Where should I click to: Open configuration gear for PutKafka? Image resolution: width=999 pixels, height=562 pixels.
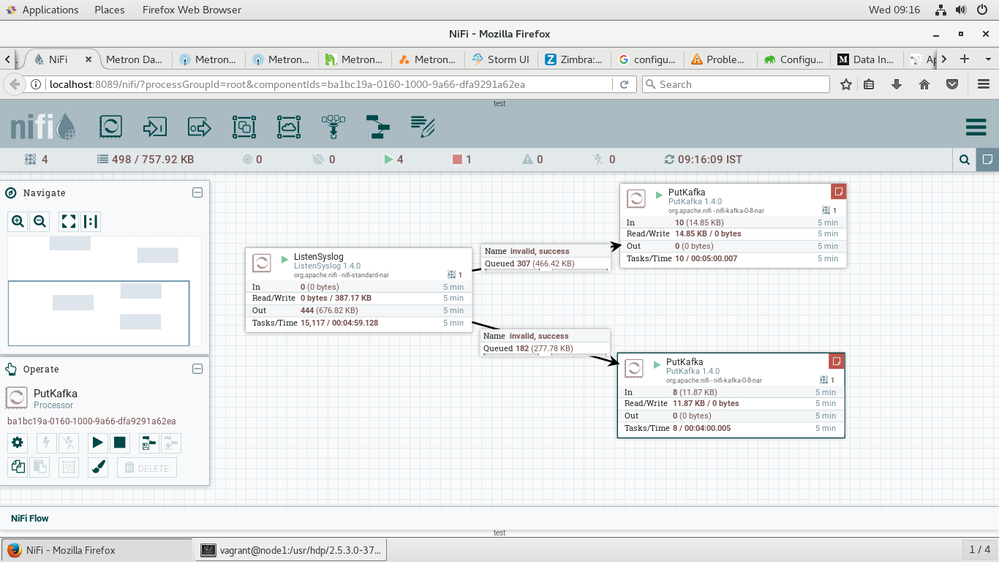[x=17, y=442]
